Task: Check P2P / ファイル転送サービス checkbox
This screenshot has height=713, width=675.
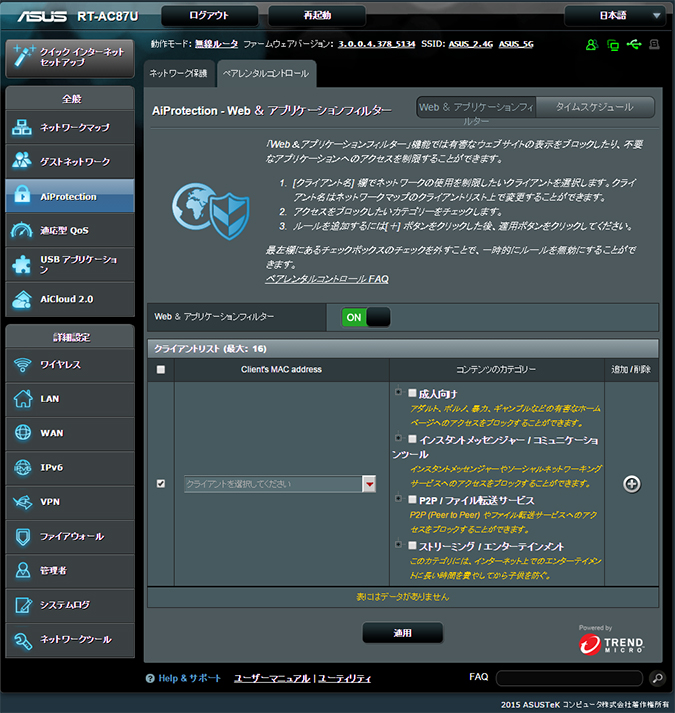Action: point(412,499)
